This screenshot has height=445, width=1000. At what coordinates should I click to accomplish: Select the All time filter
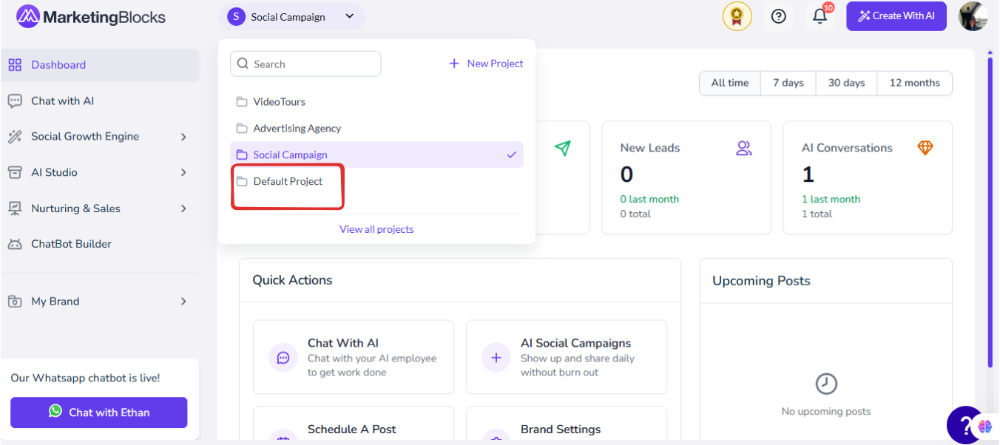[730, 83]
